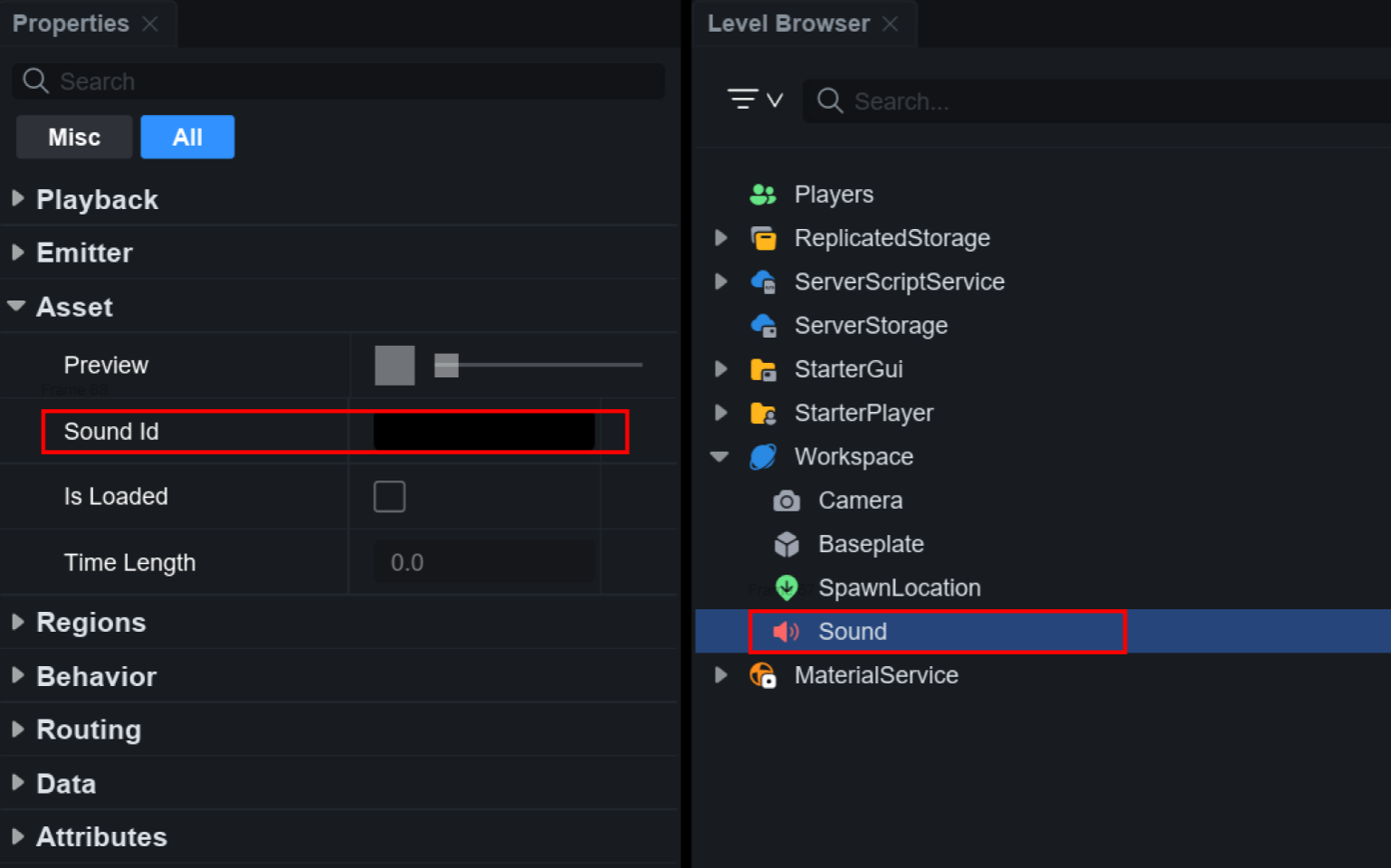Expand the Playback properties section
1391x868 pixels.
17,199
